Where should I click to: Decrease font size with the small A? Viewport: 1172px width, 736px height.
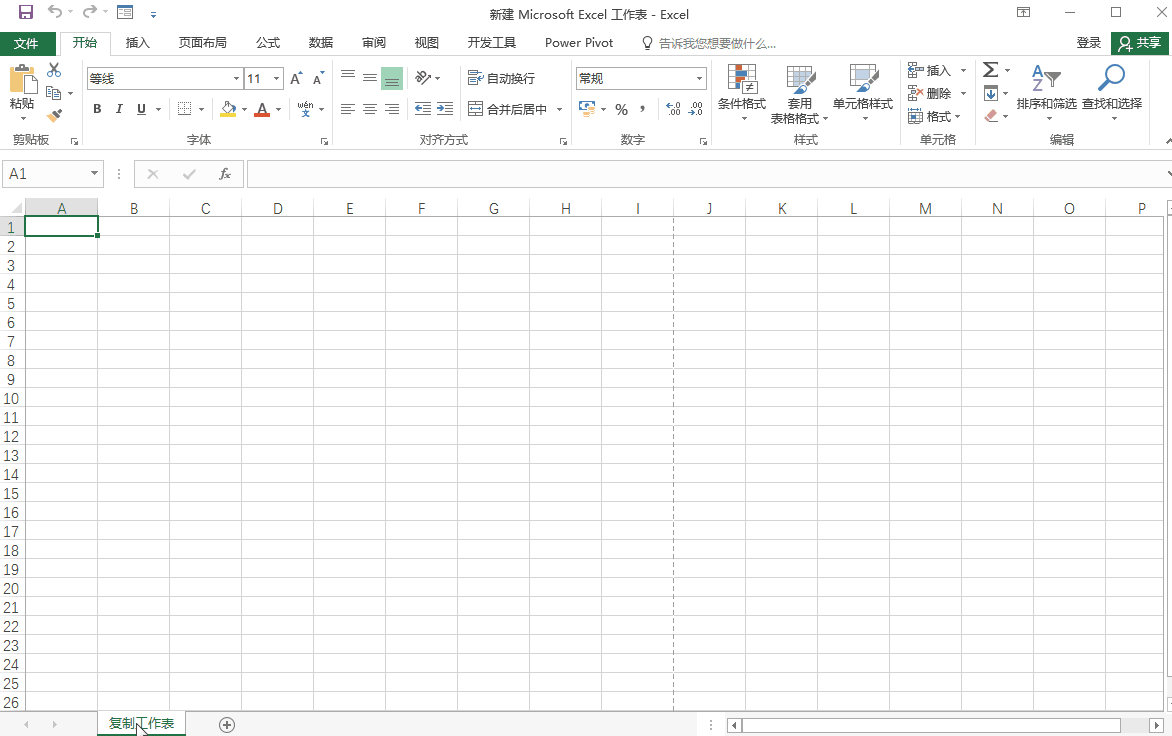click(318, 78)
